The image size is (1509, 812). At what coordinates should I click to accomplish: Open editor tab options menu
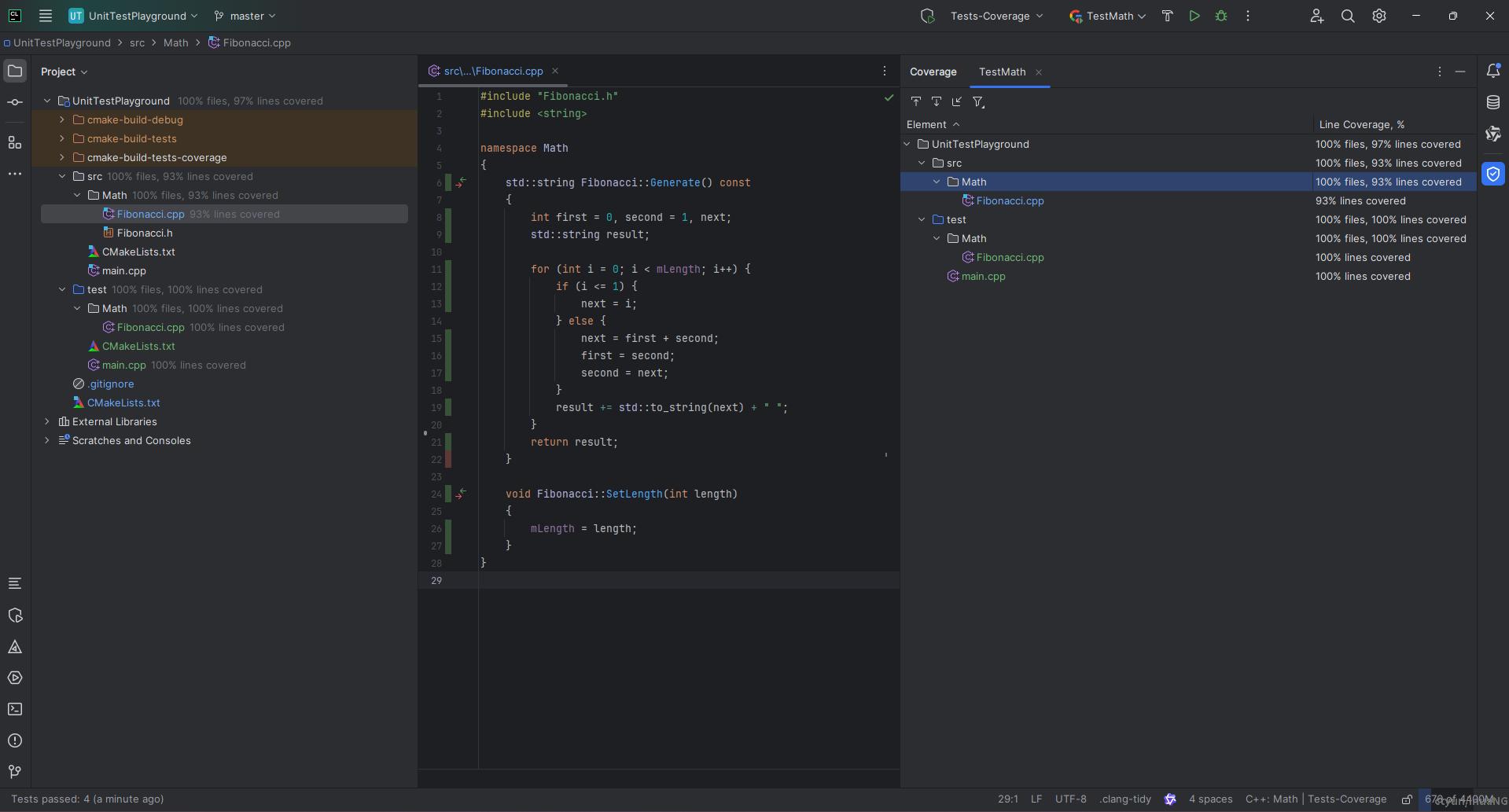tap(885, 71)
